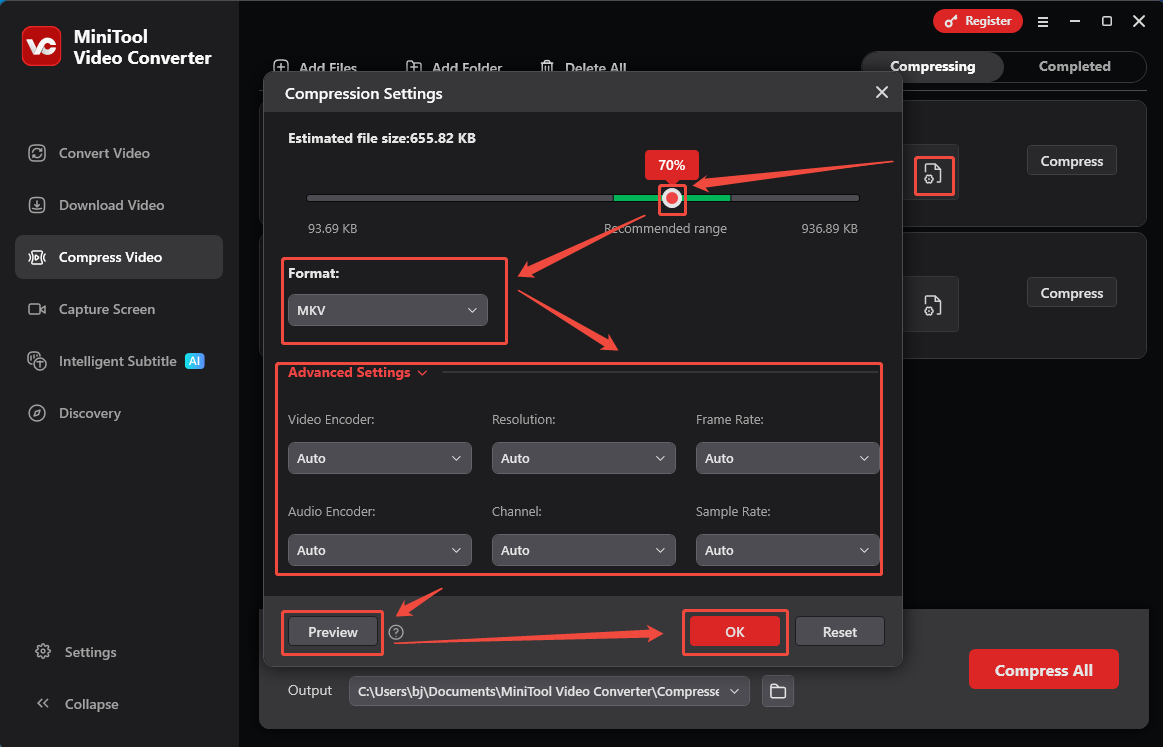Screen dimensions: 1163x747
Task: Open the Format MKV dropdown
Action: point(387,310)
